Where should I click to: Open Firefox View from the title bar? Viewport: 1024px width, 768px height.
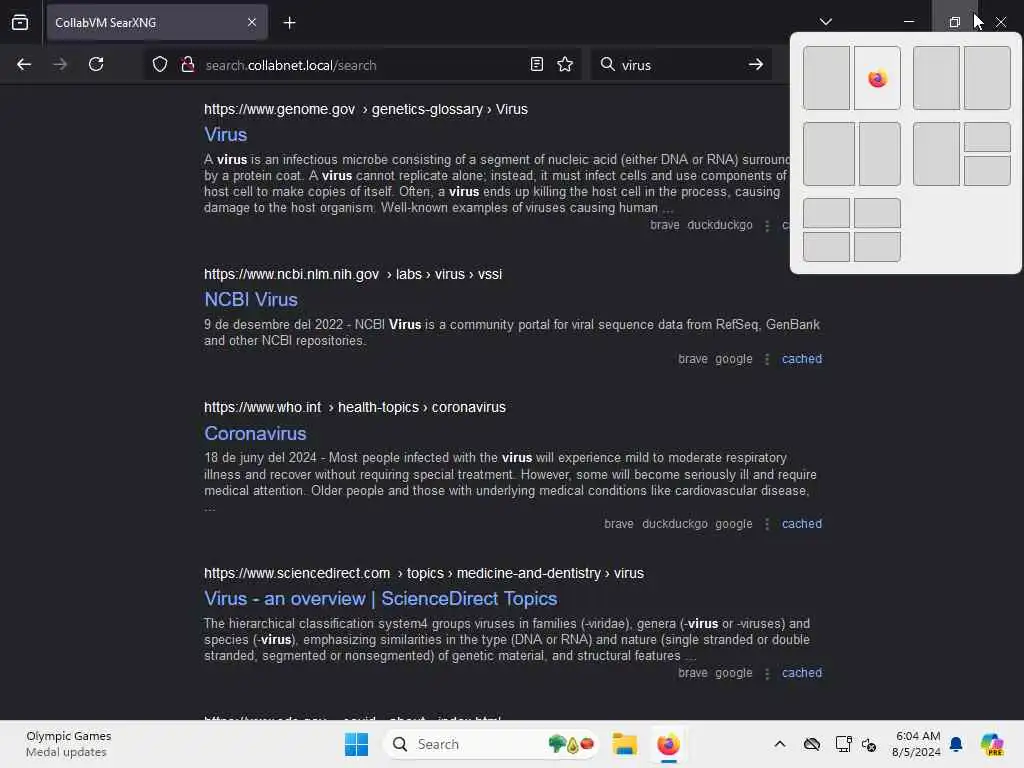(20, 22)
